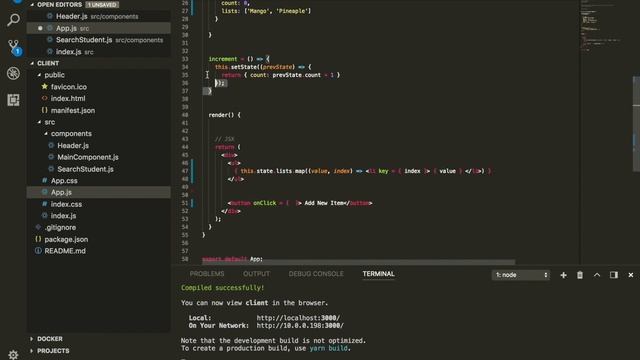Select unsaved App.js in Open Editors
This screenshot has width=640, height=360.
[x=98, y=28]
